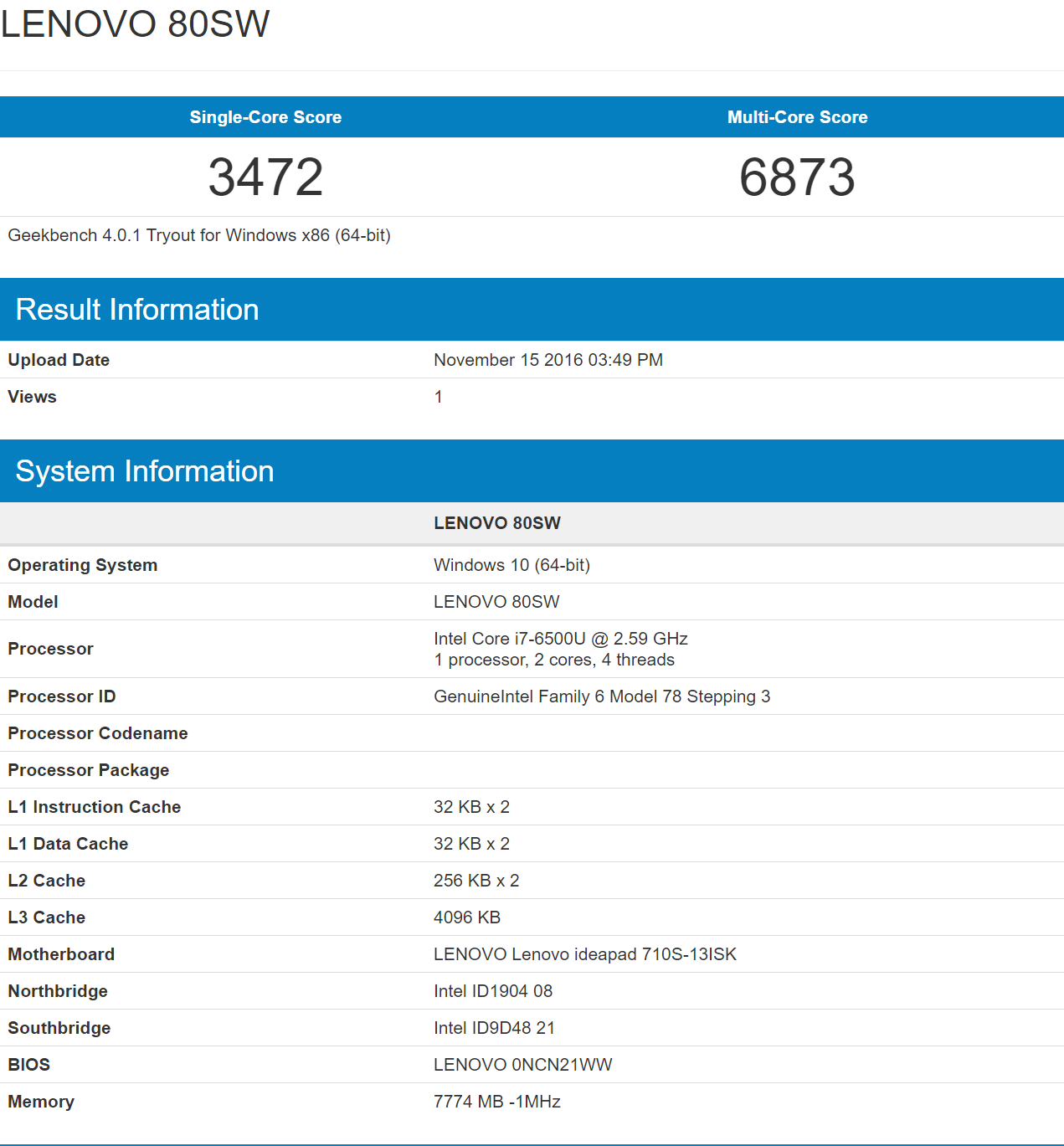Click the L3 Cache value 4096 KB
The height and width of the screenshot is (1146, 1064).
(467, 917)
